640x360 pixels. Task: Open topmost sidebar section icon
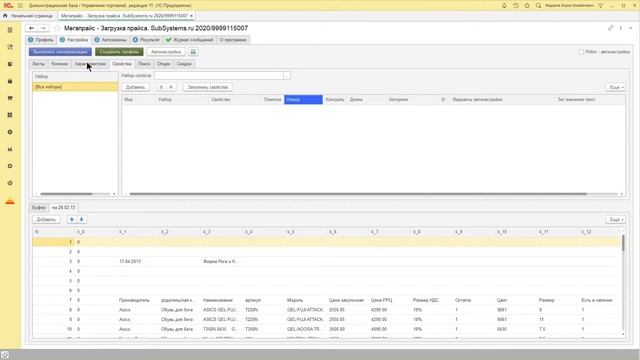(x=10, y=30)
